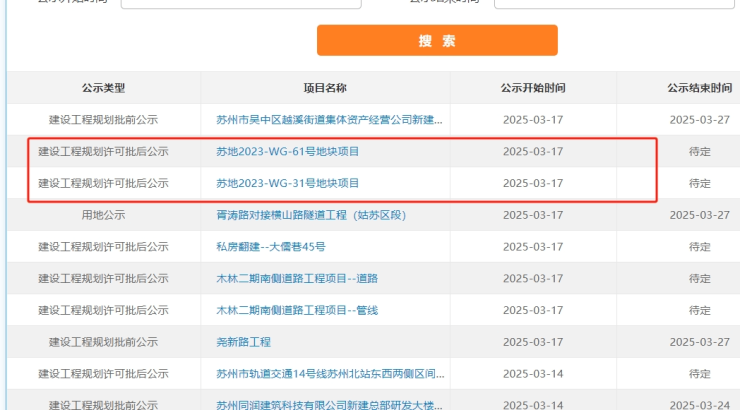
Task: Open 木林二期南侧道路工程项目--管线 link
Action: (297, 310)
